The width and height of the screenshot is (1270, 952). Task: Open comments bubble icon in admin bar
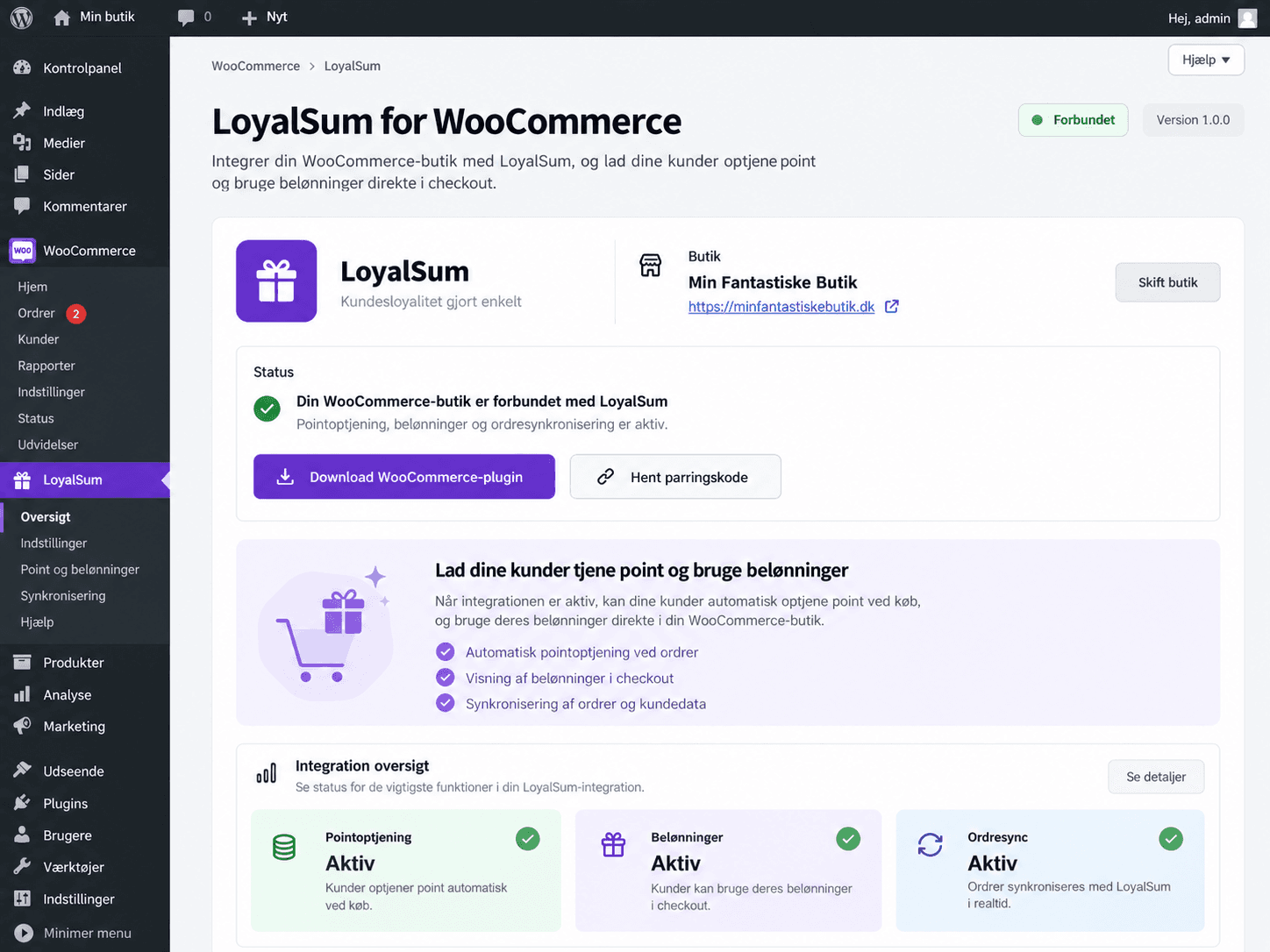pos(186,18)
